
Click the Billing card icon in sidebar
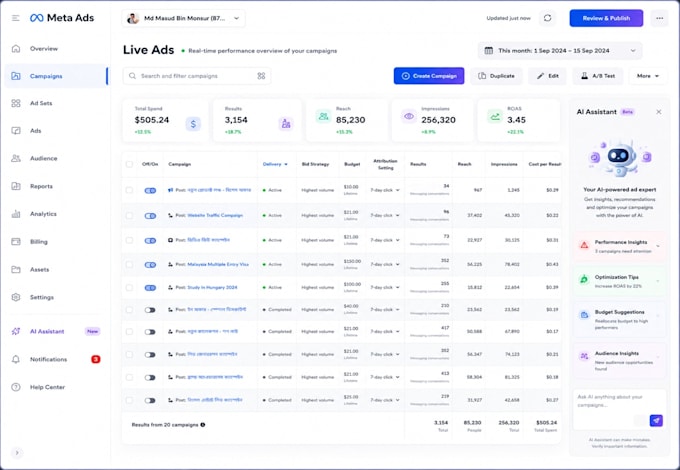(16, 242)
